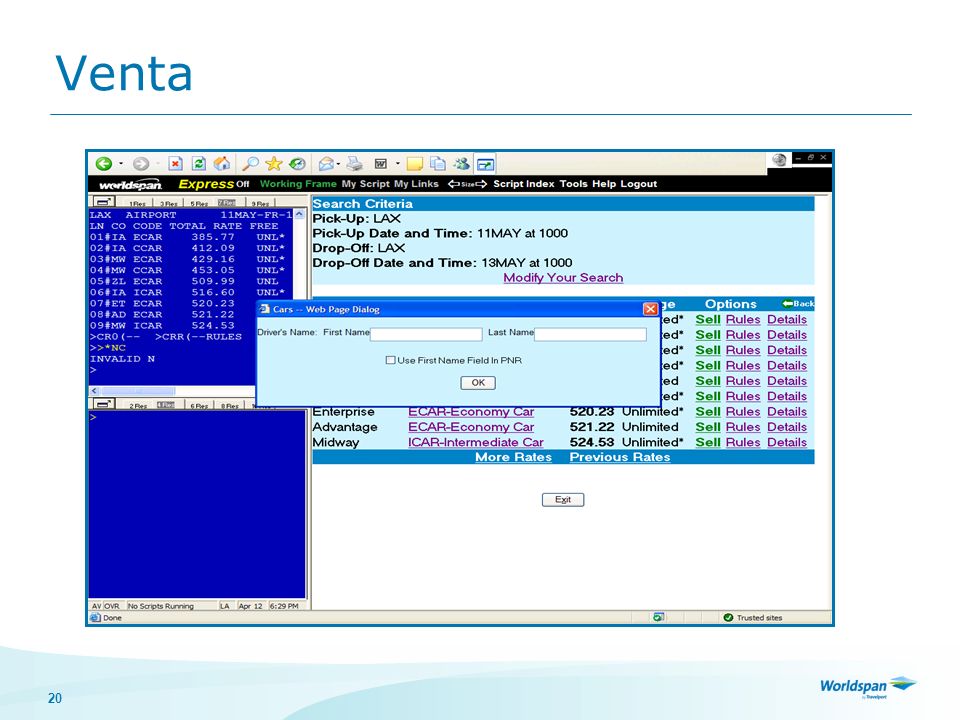Screen dimensions: 960x720
Task: Check Use First Name Field In PNR
Action: tap(390, 361)
